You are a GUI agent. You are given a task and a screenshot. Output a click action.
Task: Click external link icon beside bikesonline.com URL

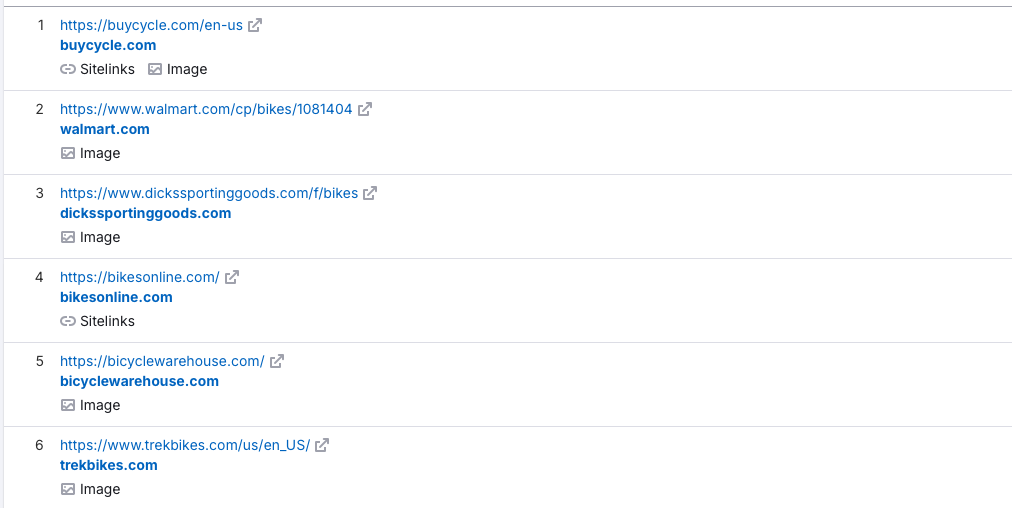pos(232,277)
